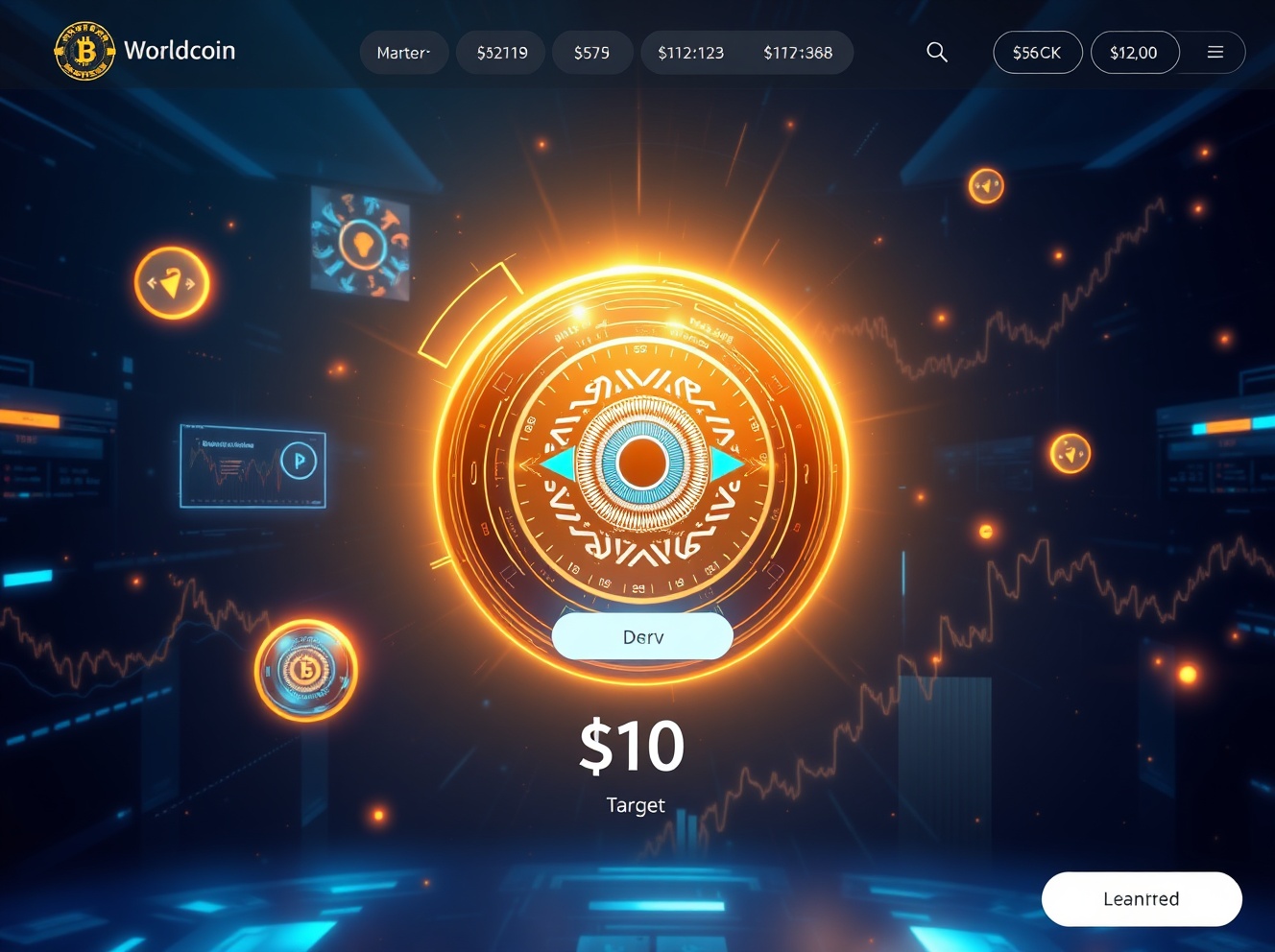This screenshot has width=1275, height=952.
Task: Click the Worldcoin brand name
Action: tap(180, 51)
